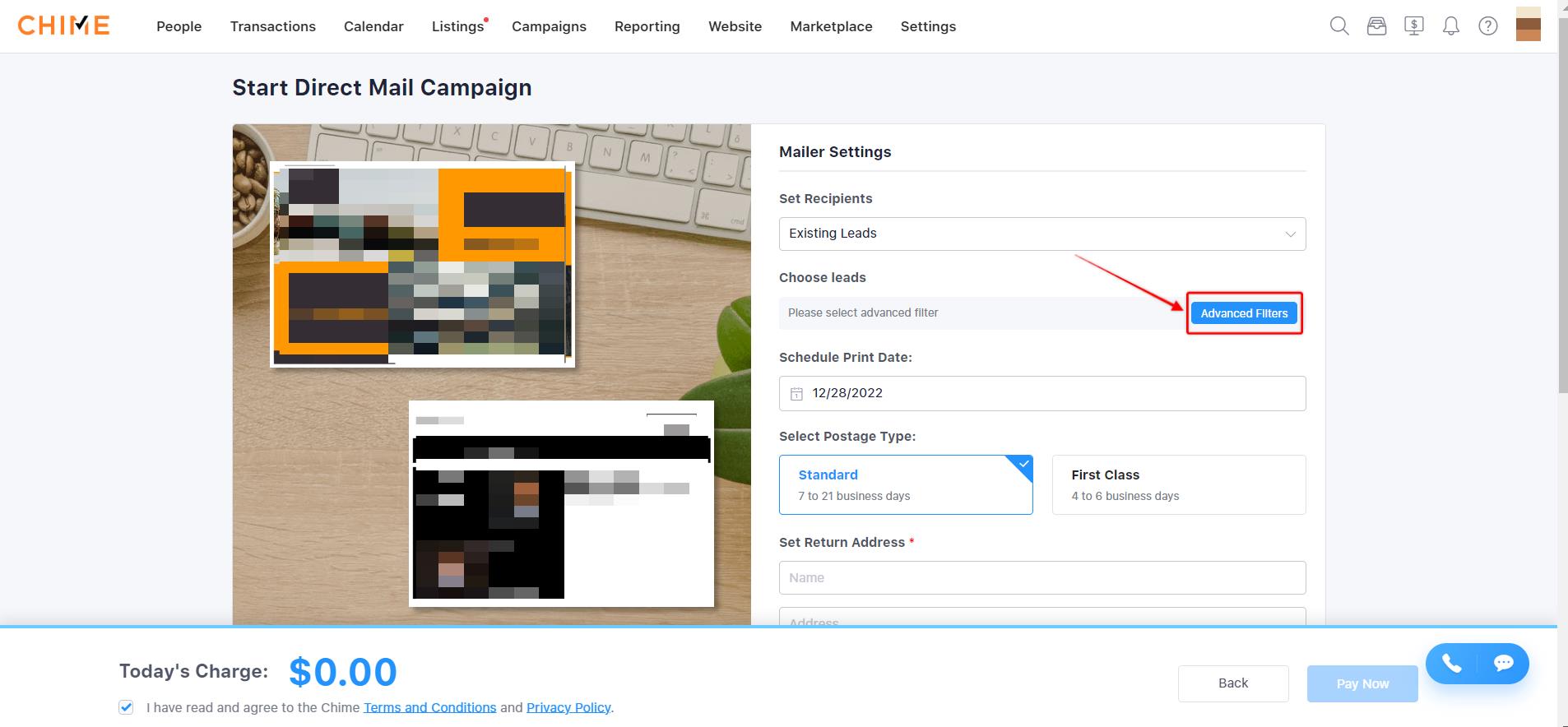
Task: Open the Schedule Print Date picker
Action: point(1041,393)
